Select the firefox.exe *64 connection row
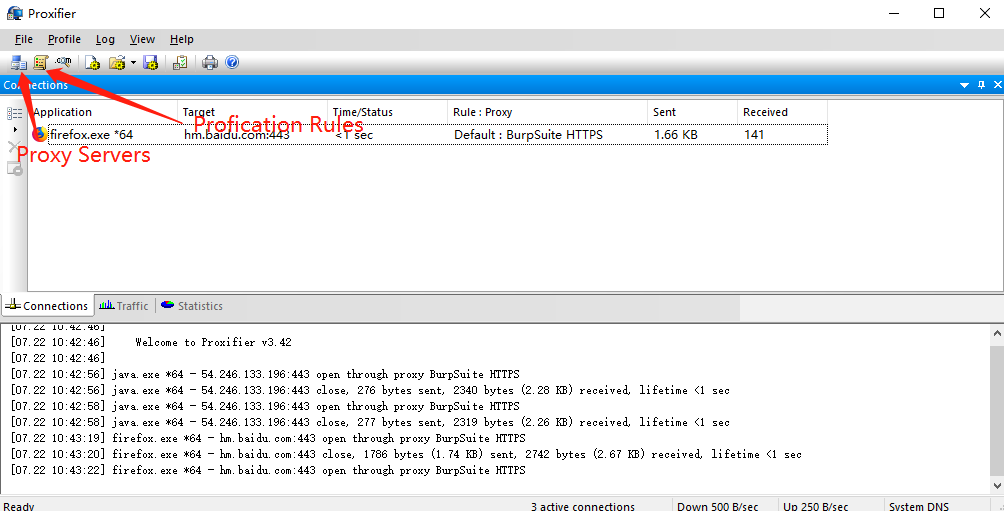The width and height of the screenshot is (1004, 511). click(429, 134)
